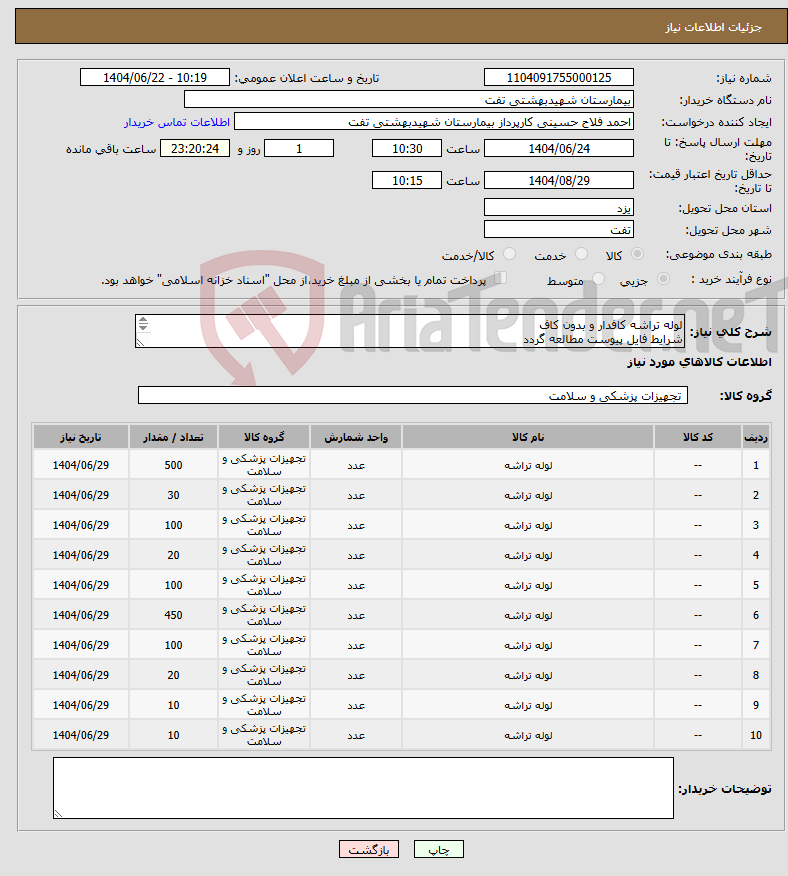Image resolution: width=788 pixels, height=876 pixels.
Task: Select the متوسط purchase type radio
Action: coord(598,279)
